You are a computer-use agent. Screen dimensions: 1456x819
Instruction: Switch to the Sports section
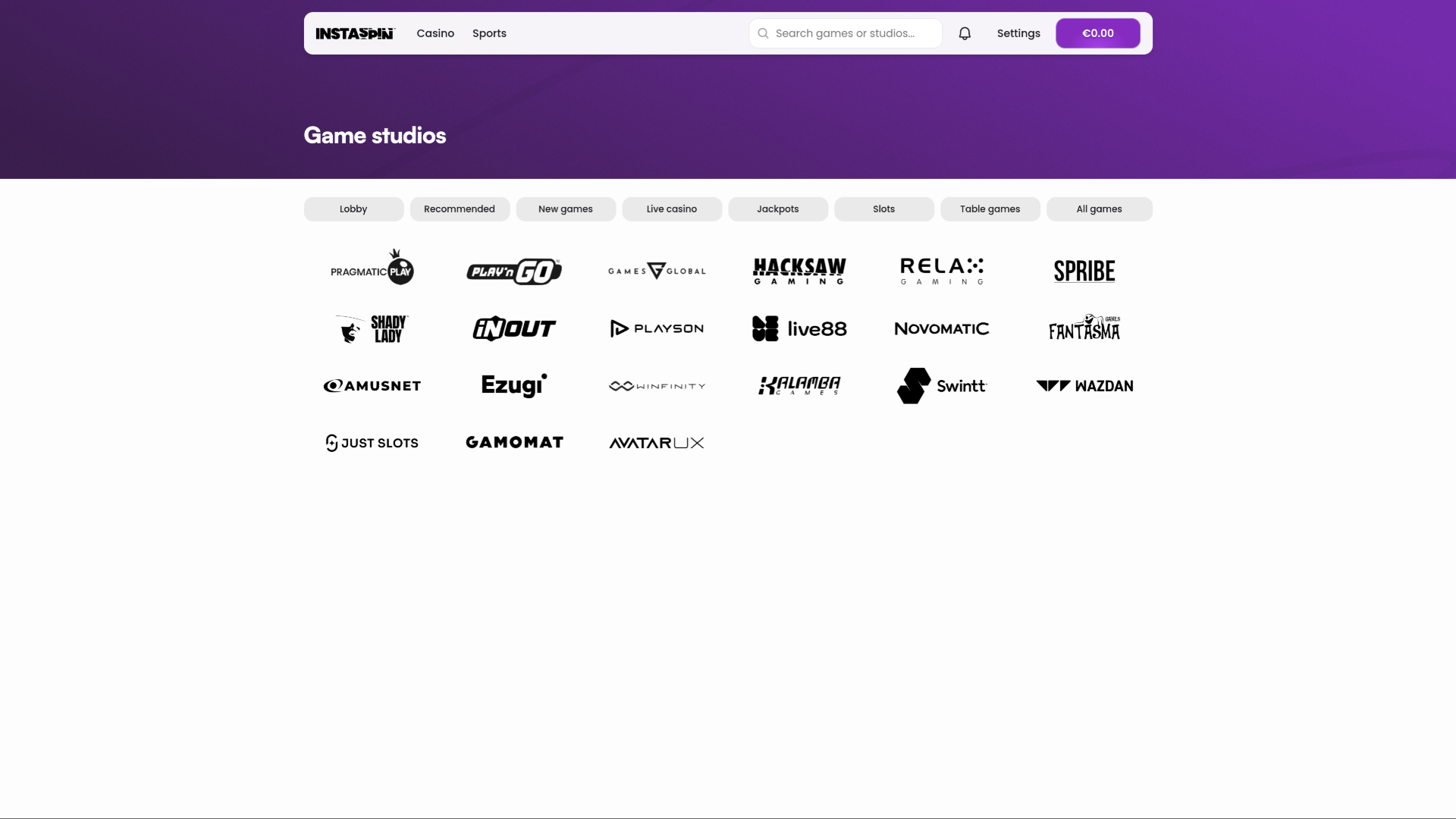coord(489,33)
